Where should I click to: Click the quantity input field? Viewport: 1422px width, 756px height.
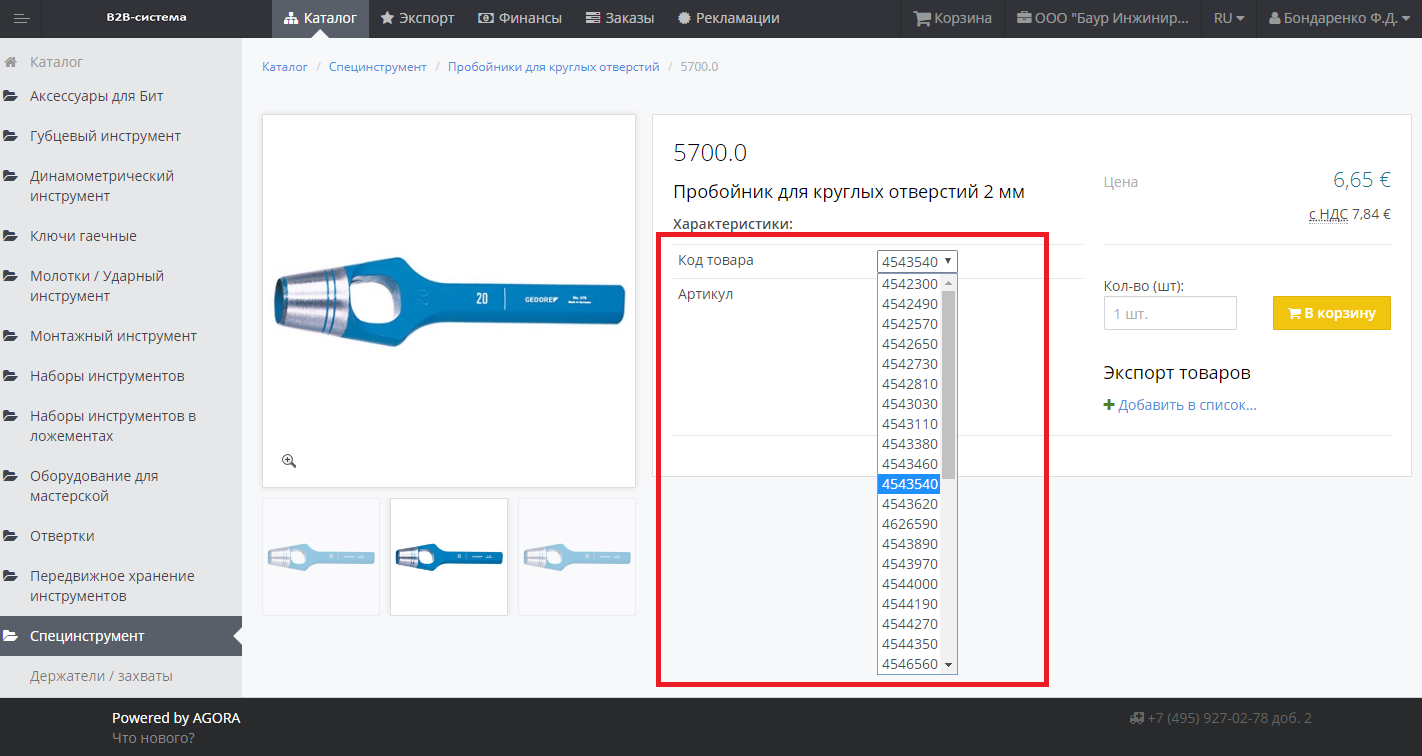click(x=1170, y=313)
